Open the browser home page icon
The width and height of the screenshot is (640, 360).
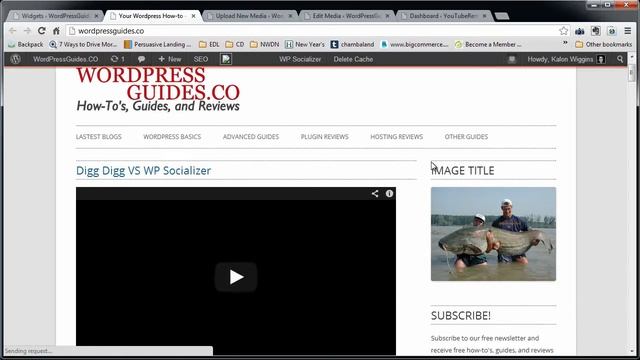pyautogui.click(x=56, y=31)
